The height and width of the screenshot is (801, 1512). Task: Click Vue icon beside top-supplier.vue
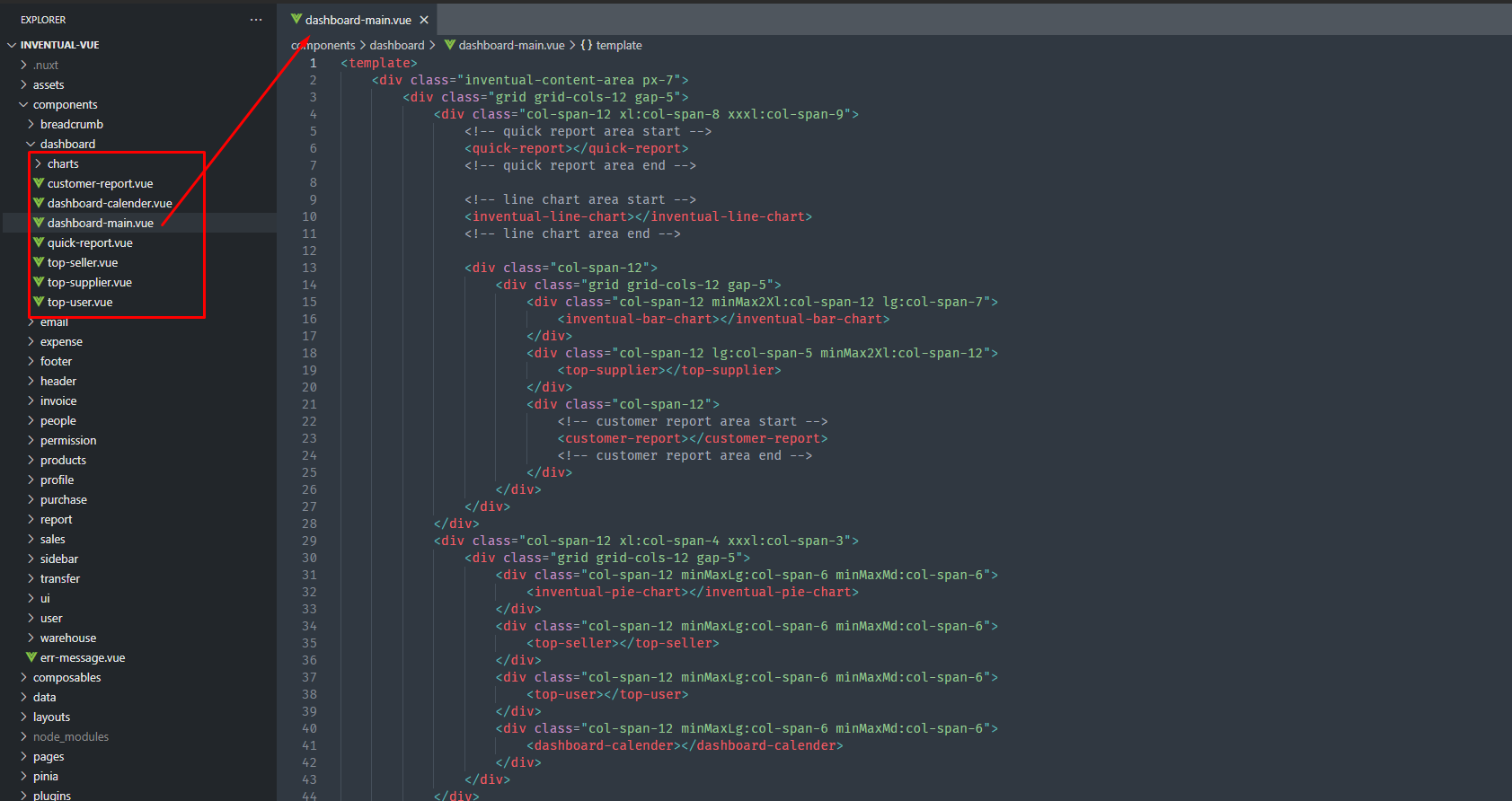click(x=39, y=282)
